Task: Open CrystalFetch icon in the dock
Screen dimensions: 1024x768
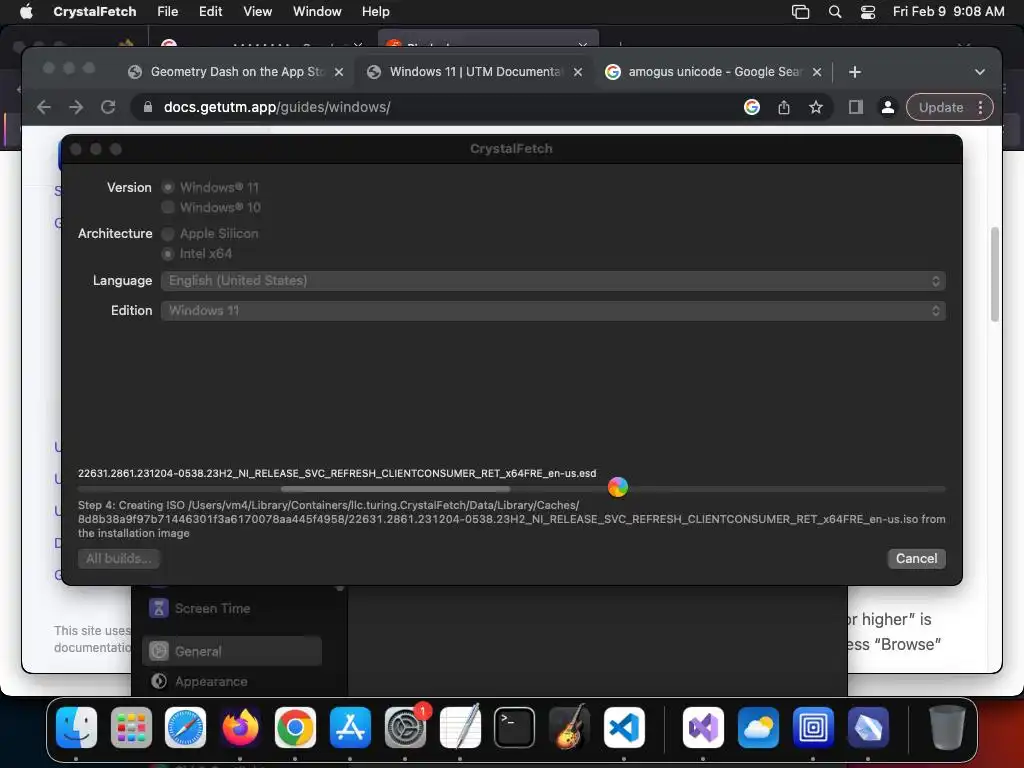Action: click(867, 728)
